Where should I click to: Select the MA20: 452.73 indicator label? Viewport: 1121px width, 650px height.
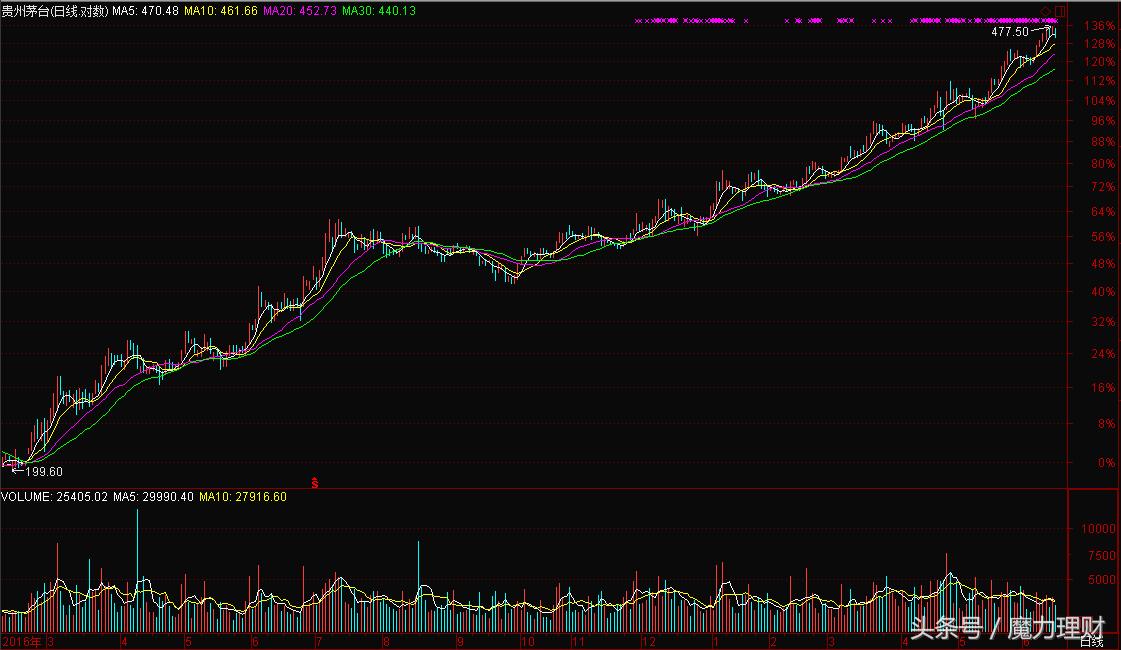point(300,11)
